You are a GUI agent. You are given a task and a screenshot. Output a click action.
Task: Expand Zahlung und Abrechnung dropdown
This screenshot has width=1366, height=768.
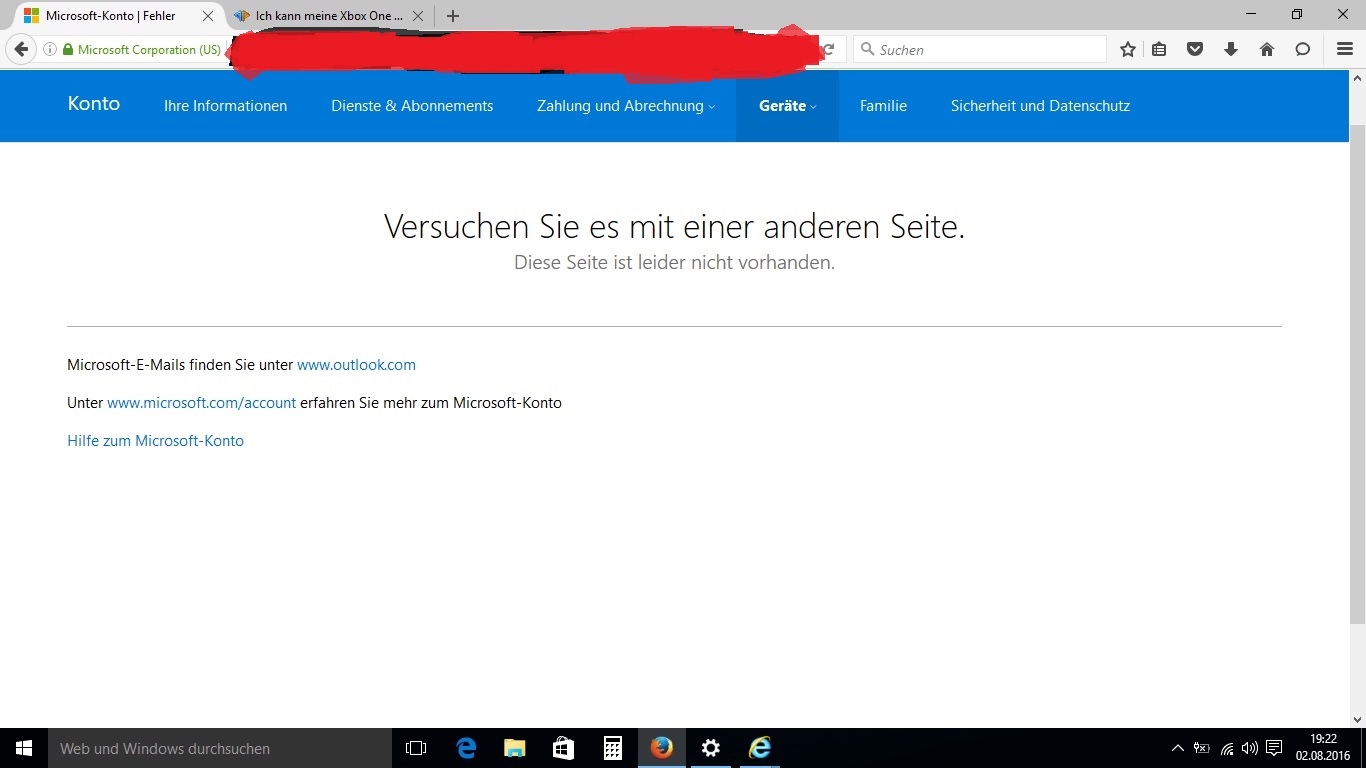click(626, 106)
